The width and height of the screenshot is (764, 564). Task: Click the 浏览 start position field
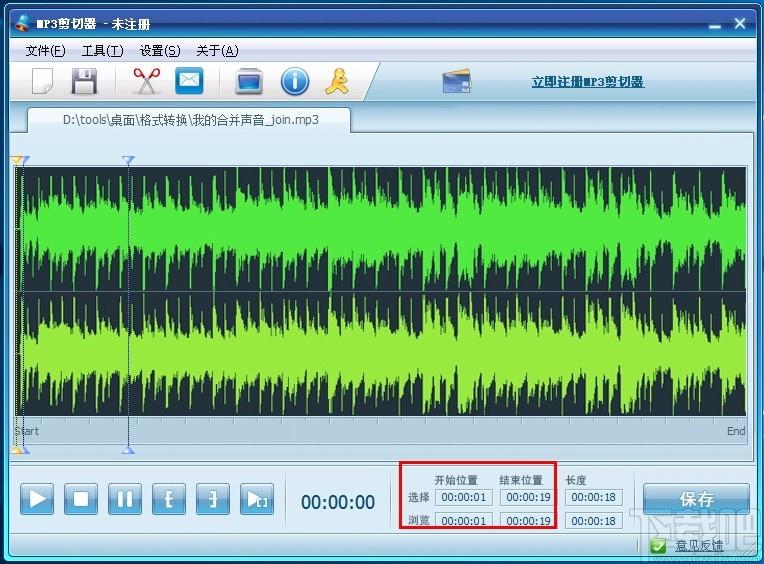464,521
